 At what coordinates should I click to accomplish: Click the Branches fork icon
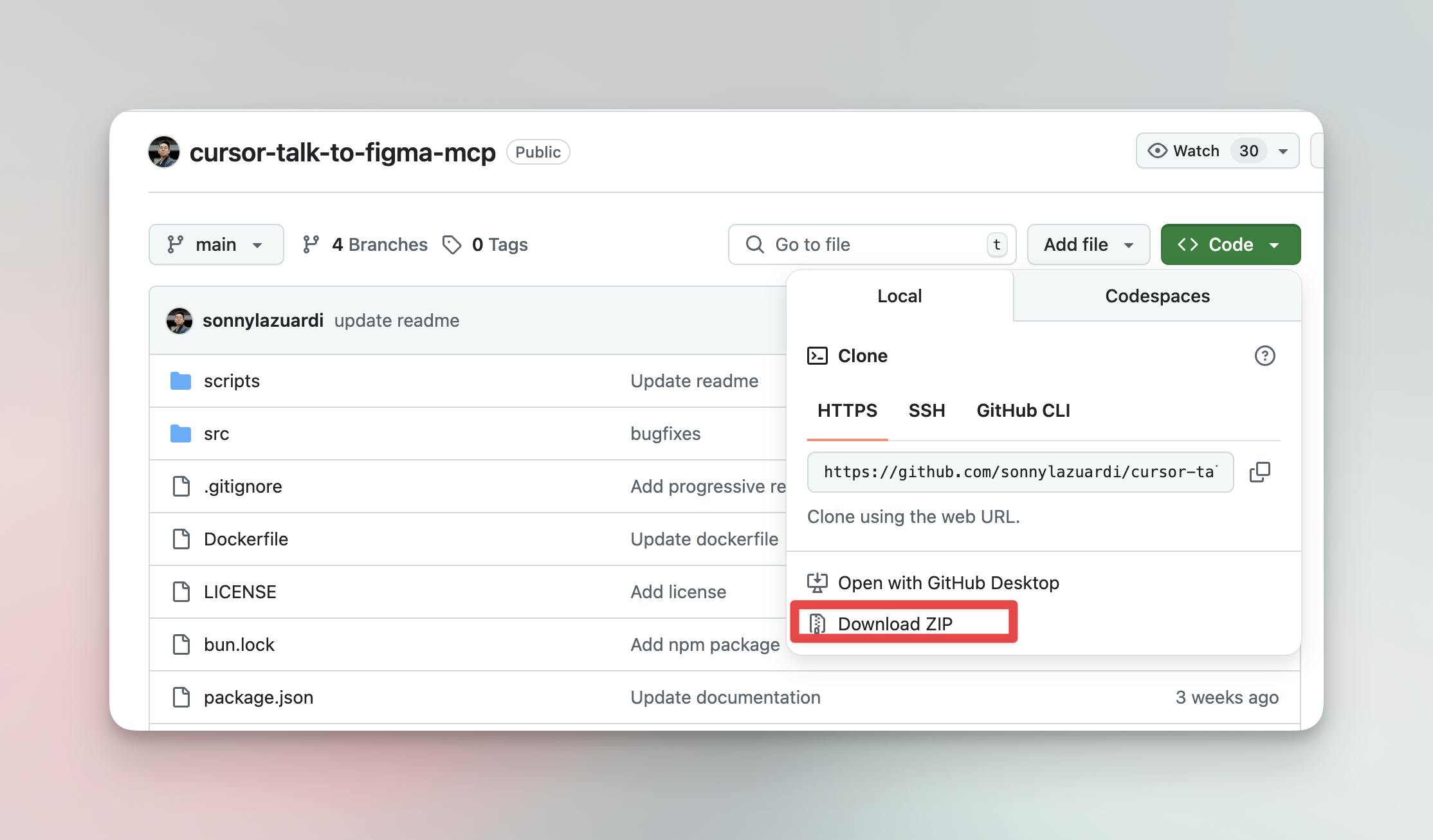click(x=311, y=244)
